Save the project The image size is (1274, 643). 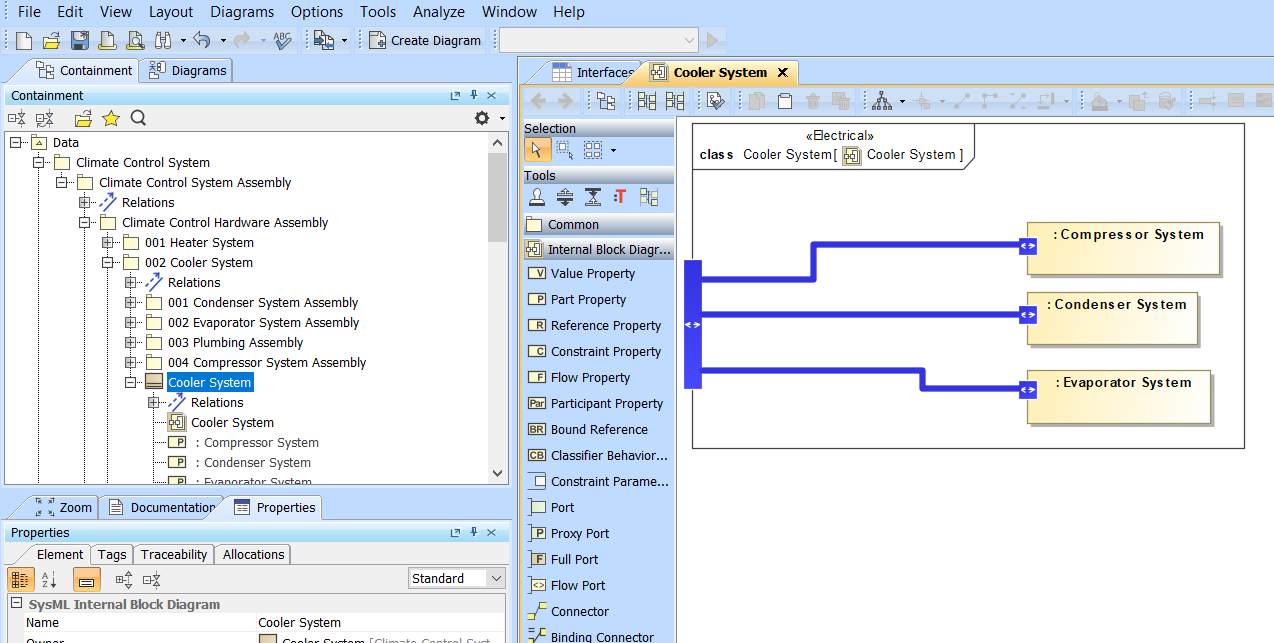coord(79,41)
